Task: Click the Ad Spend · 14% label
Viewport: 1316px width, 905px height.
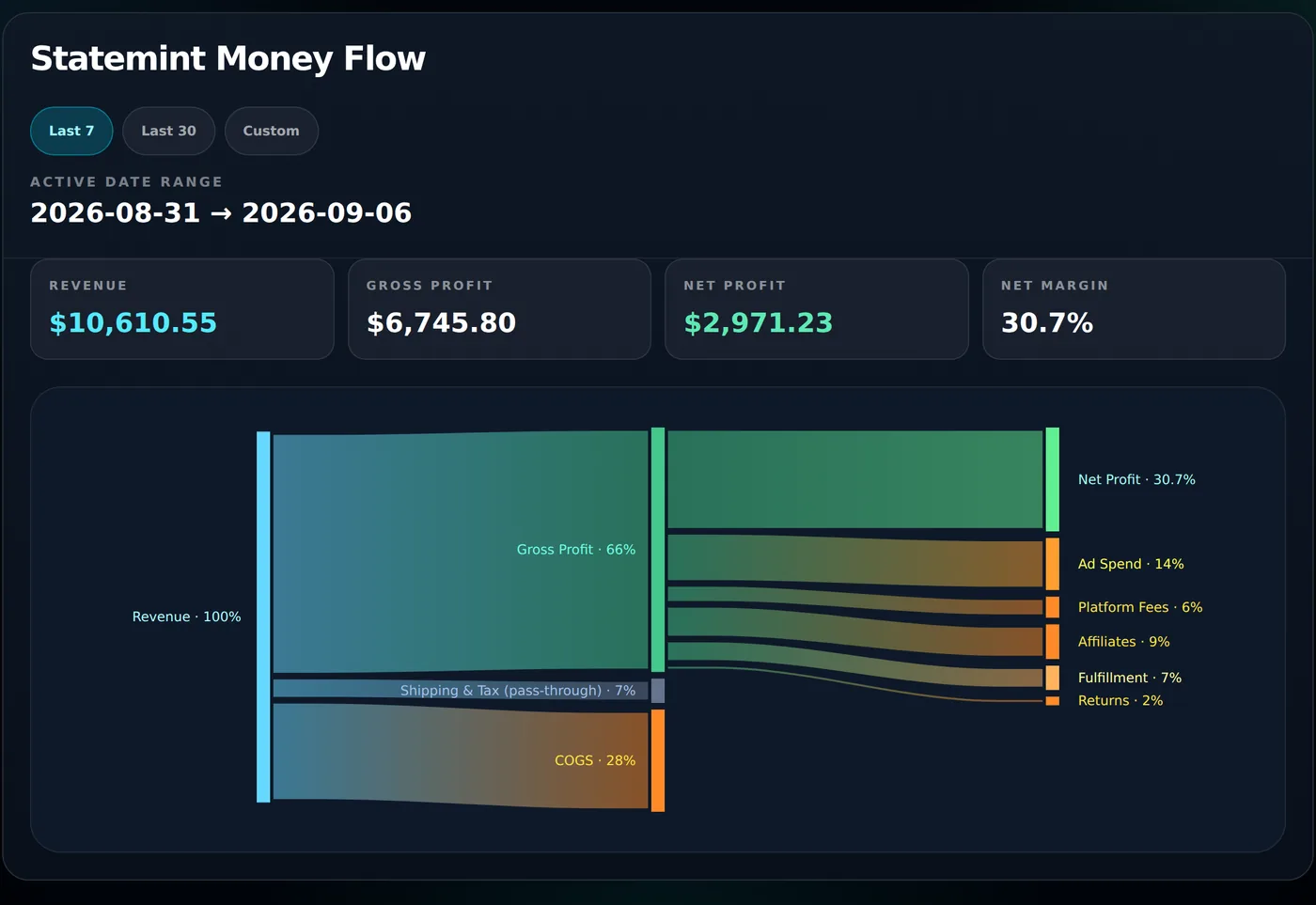Action: 1131,564
